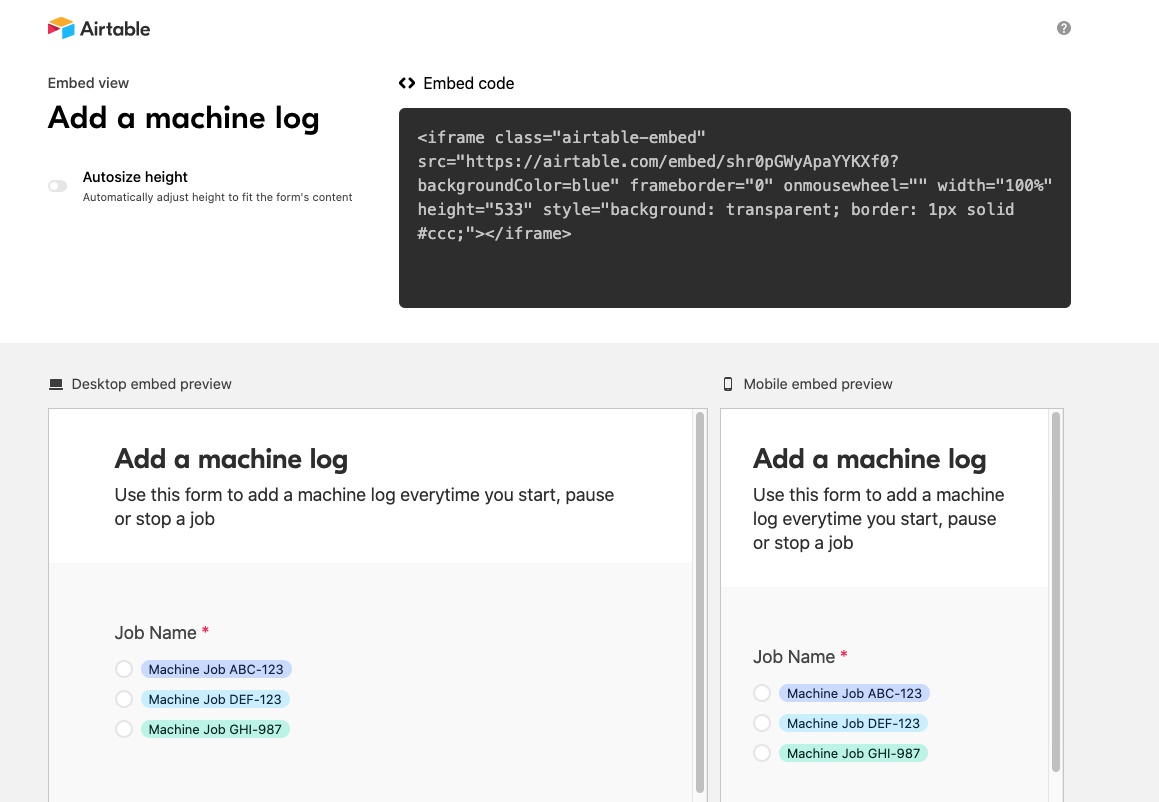
Task: Click the Machine Job ABC-123 label in mobile preview
Action: click(x=854, y=693)
